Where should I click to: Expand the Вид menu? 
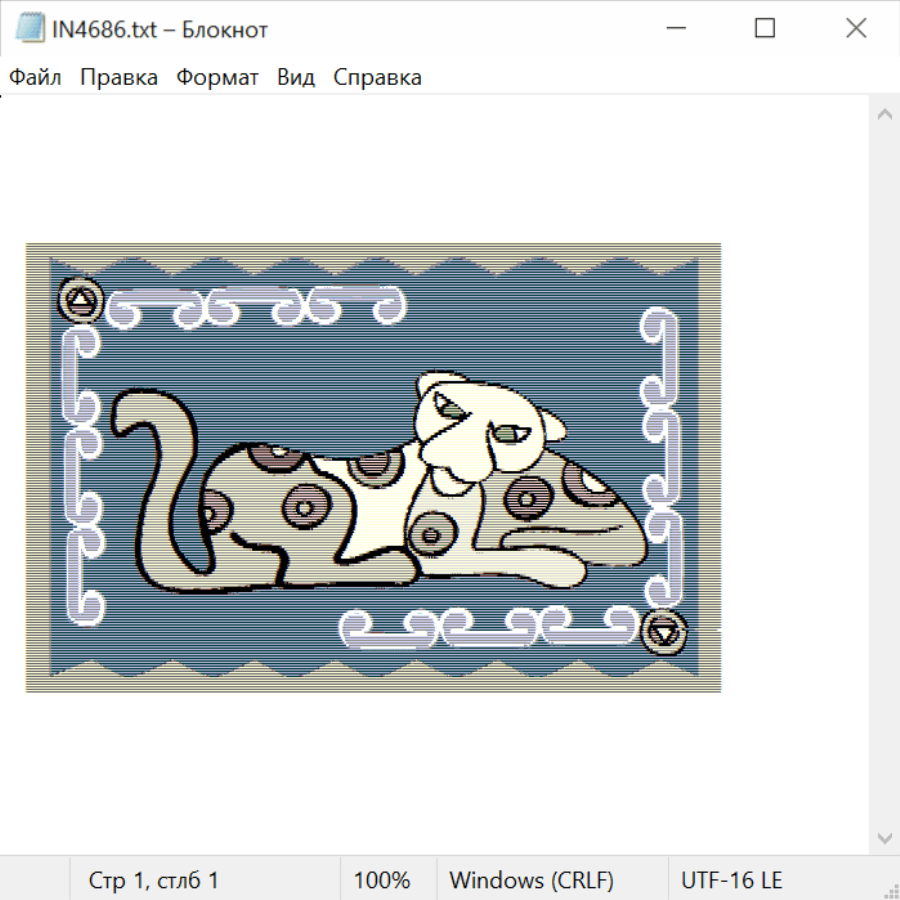pyautogui.click(x=295, y=77)
